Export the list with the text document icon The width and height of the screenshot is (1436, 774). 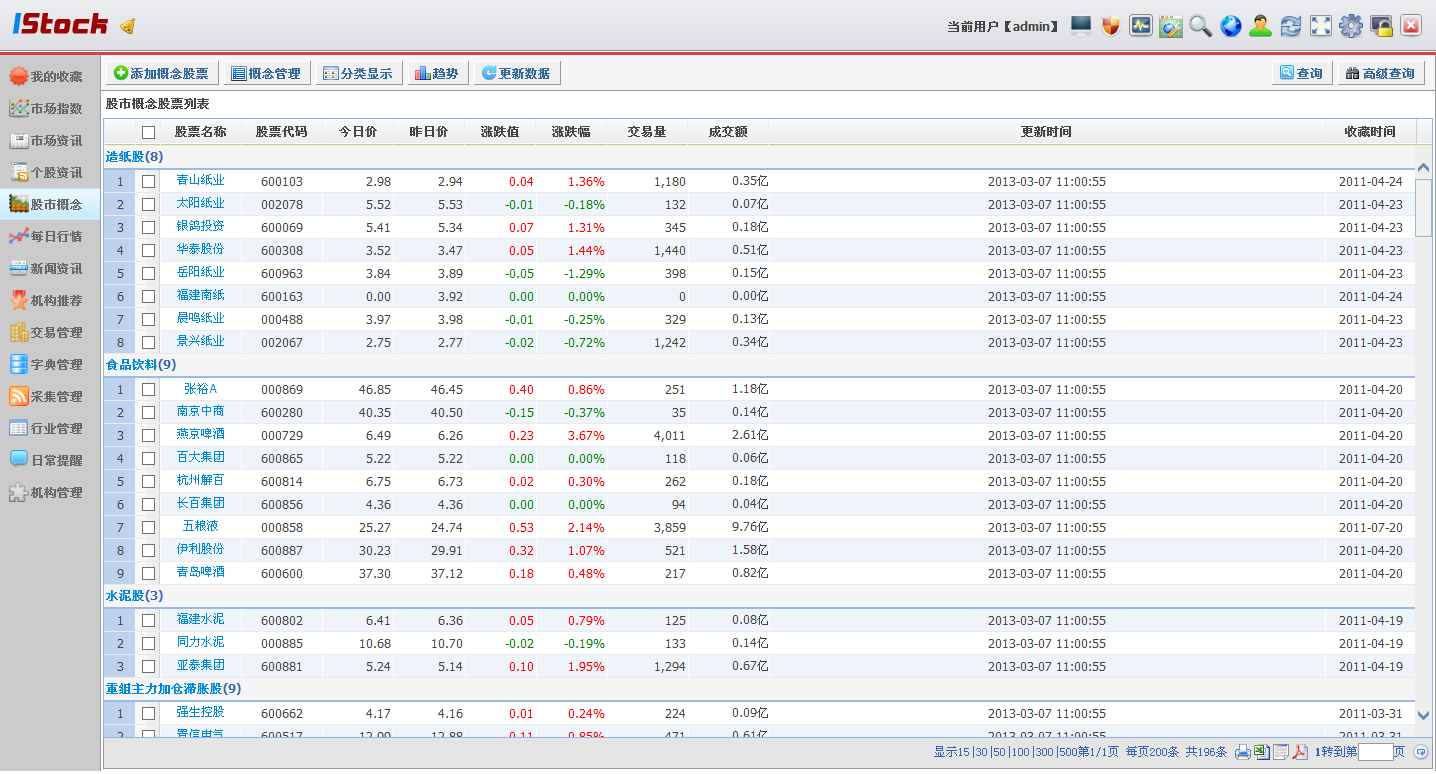click(1280, 752)
